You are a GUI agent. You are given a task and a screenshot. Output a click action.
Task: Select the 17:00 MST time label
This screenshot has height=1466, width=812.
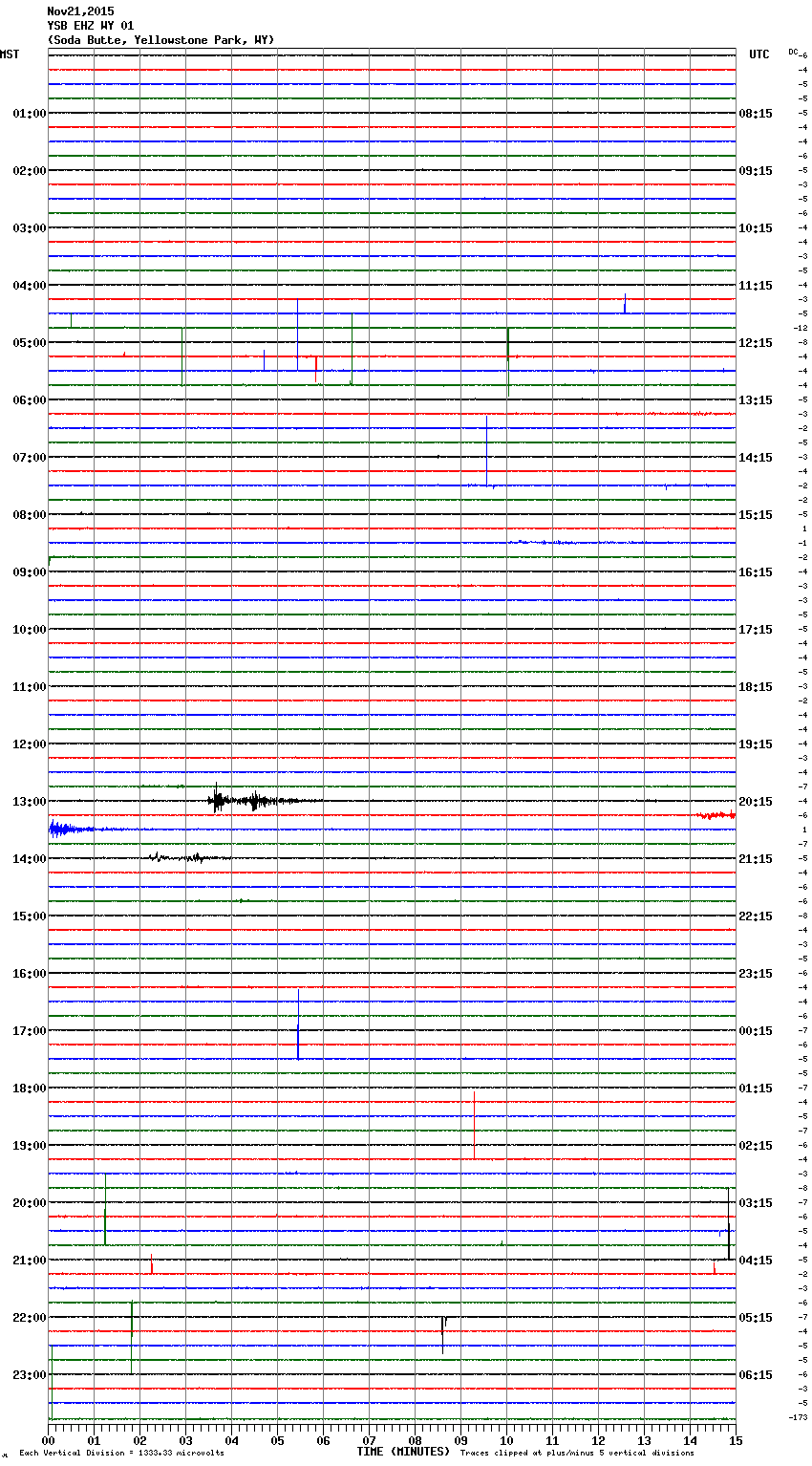[x=30, y=1031]
